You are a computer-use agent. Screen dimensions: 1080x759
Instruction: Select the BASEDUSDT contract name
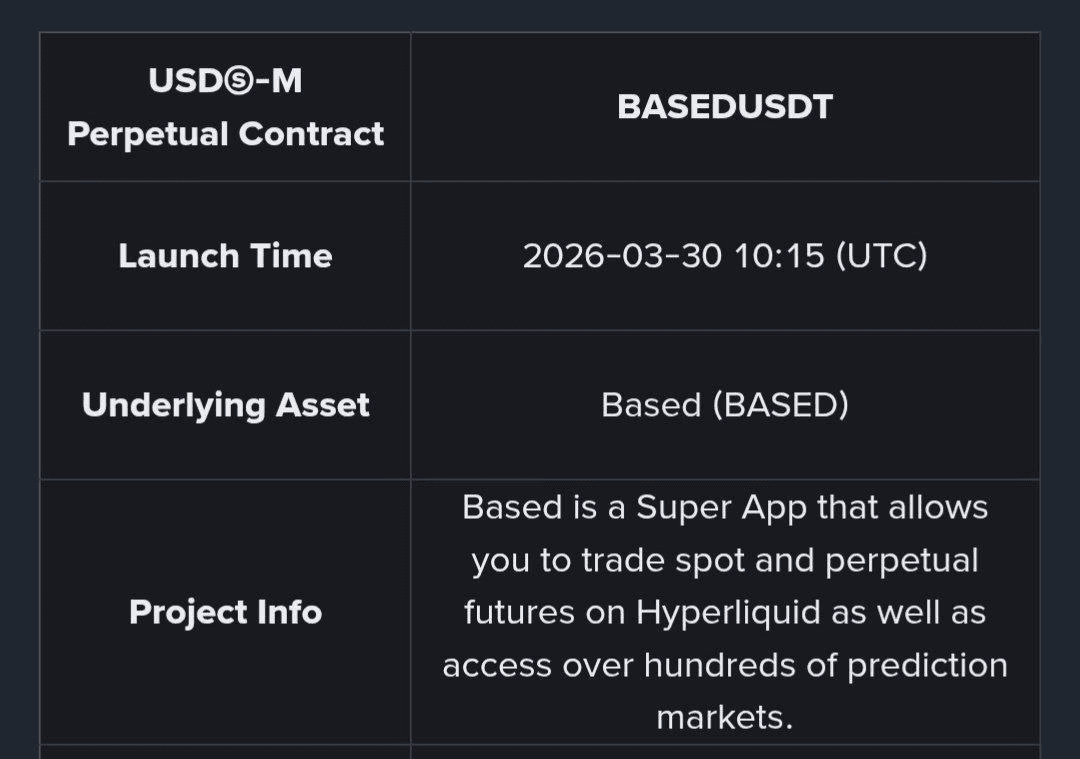(x=725, y=107)
